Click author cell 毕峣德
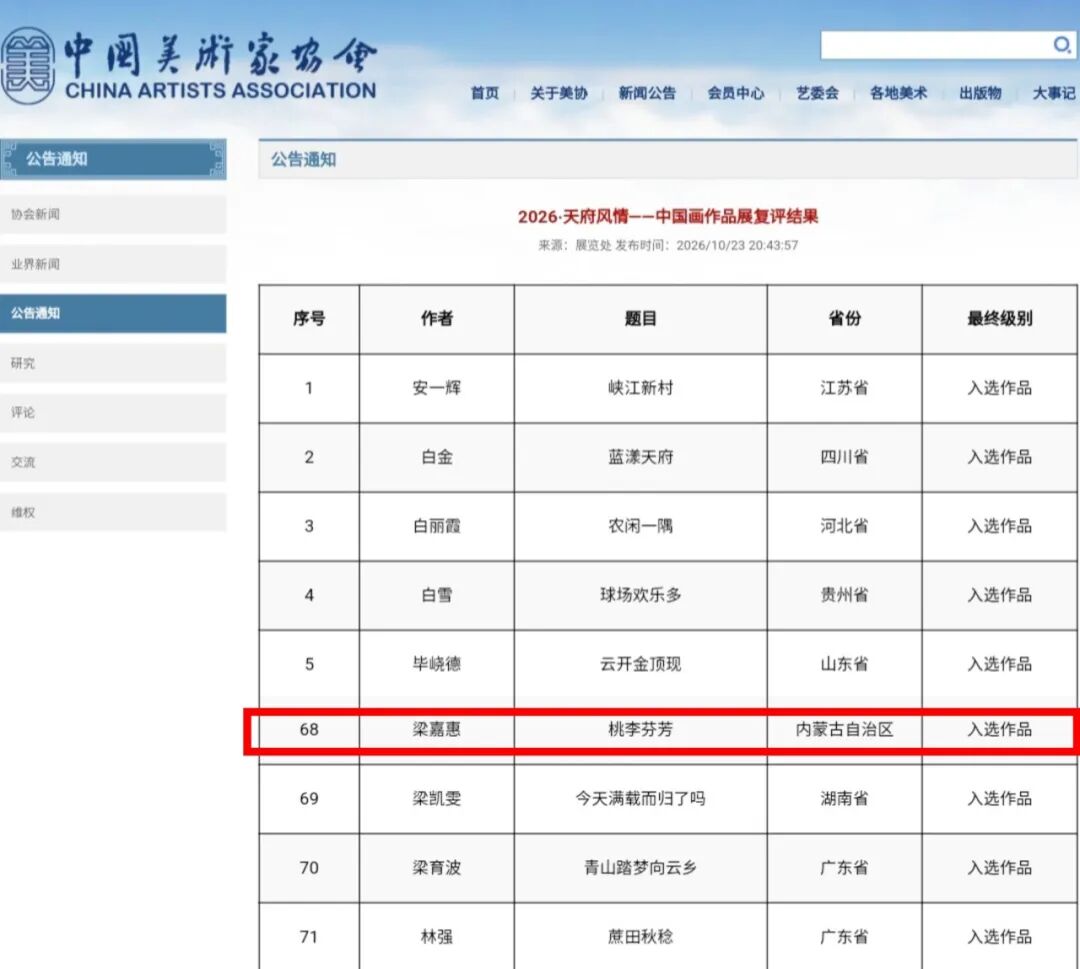This screenshot has height=969, width=1080. 437,665
